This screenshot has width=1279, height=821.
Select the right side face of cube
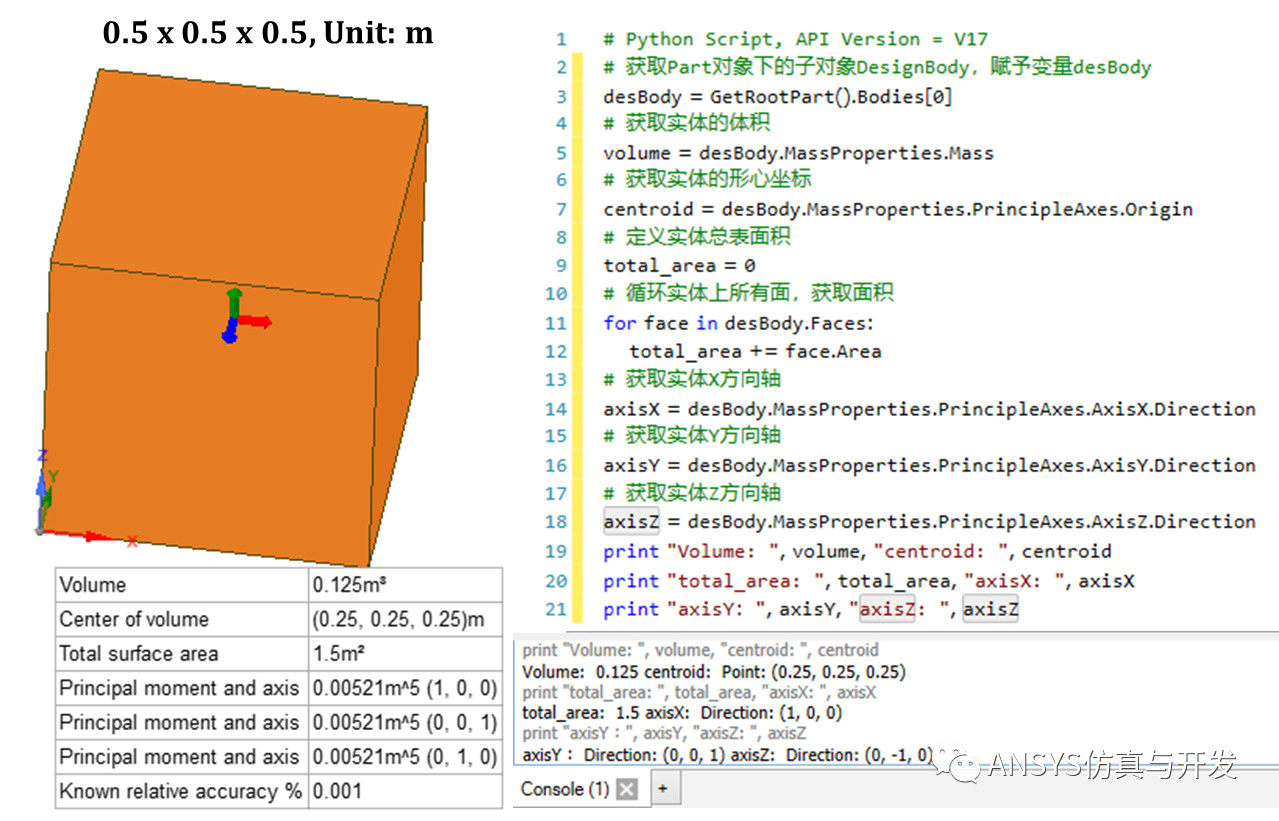[x=402, y=340]
